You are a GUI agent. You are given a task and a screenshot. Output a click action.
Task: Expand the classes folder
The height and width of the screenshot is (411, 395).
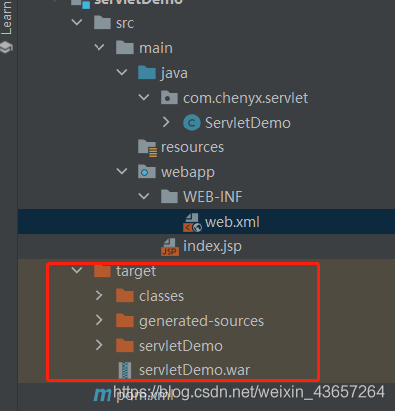pyautogui.click(x=99, y=295)
